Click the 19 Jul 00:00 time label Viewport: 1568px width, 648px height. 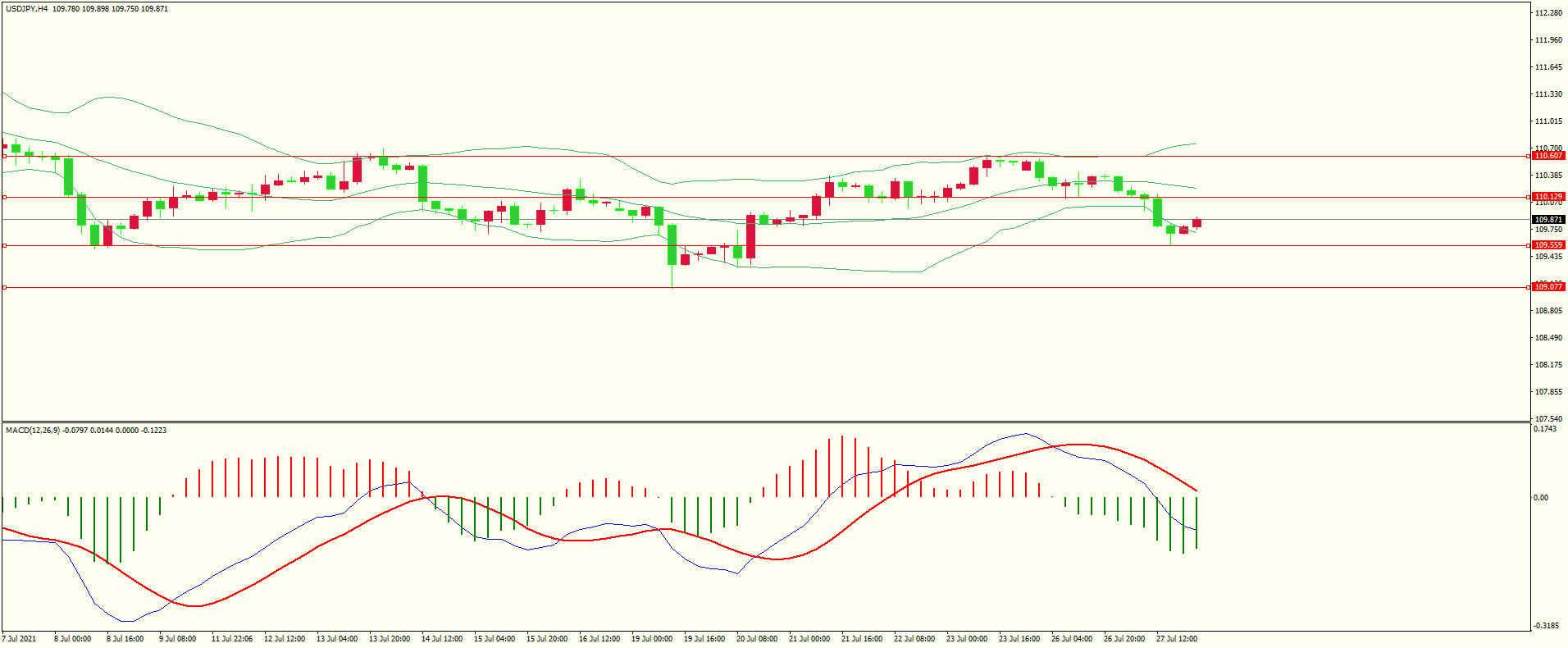(x=651, y=639)
